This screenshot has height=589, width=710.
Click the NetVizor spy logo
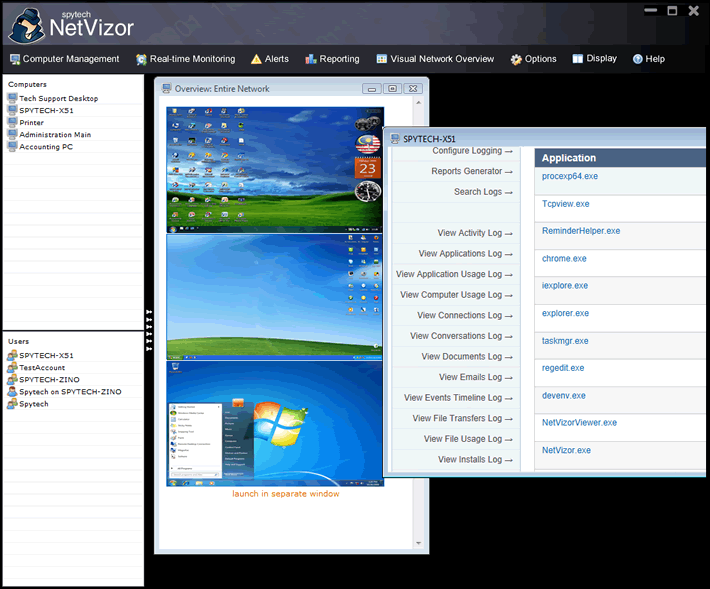click(27, 26)
